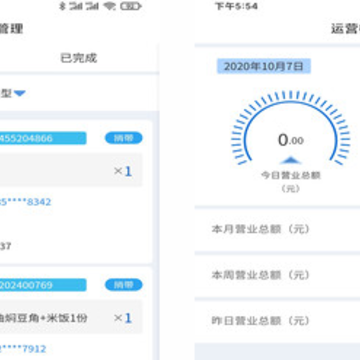Open the order number ending 202400769

tap(43, 285)
